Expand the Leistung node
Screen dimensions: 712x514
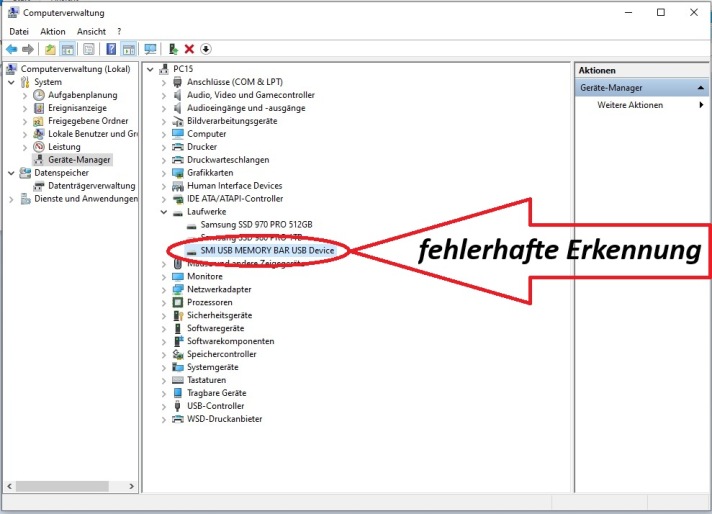click(25, 147)
